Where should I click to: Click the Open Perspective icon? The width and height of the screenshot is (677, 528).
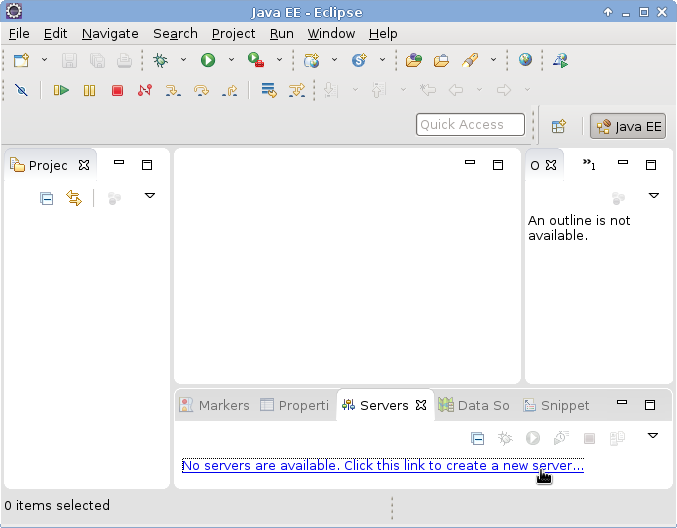(559, 126)
